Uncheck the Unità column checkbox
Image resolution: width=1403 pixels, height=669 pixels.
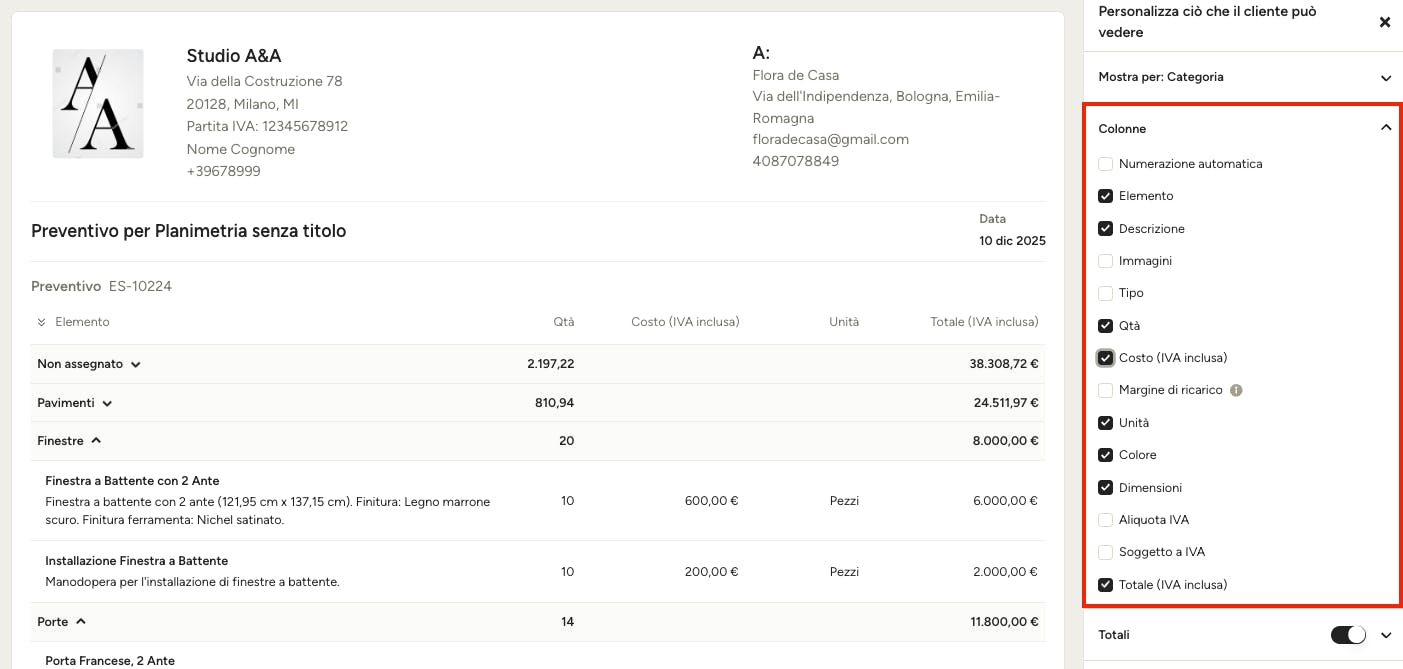pyautogui.click(x=1105, y=423)
